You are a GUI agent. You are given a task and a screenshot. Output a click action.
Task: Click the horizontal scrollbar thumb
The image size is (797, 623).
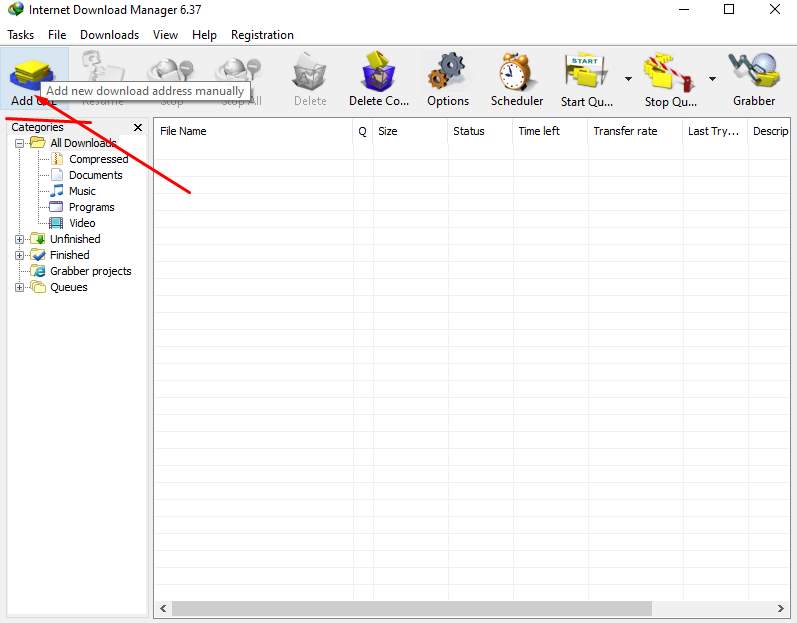click(412, 608)
